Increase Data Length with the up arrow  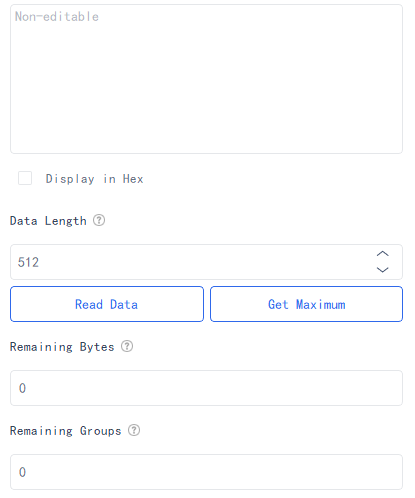click(383, 254)
